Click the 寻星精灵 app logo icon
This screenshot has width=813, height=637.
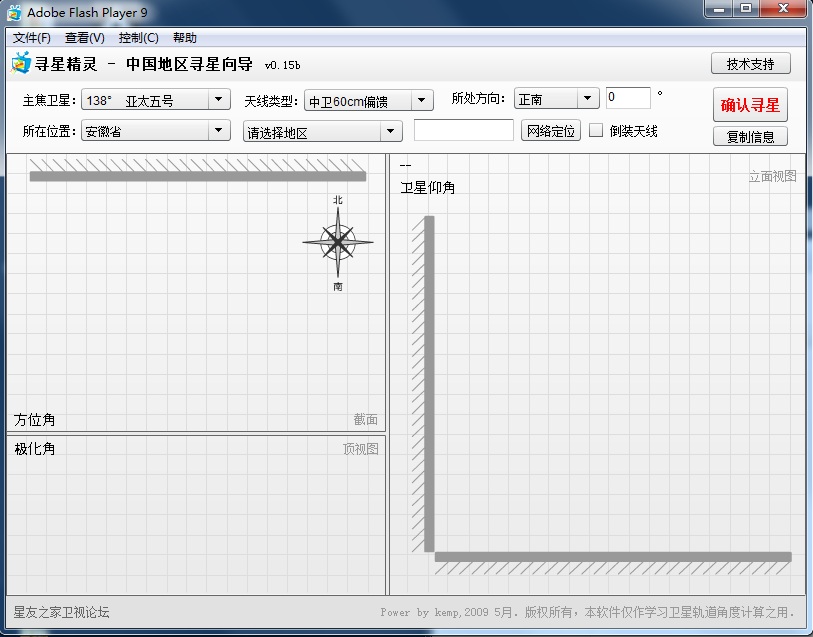click(21, 64)
